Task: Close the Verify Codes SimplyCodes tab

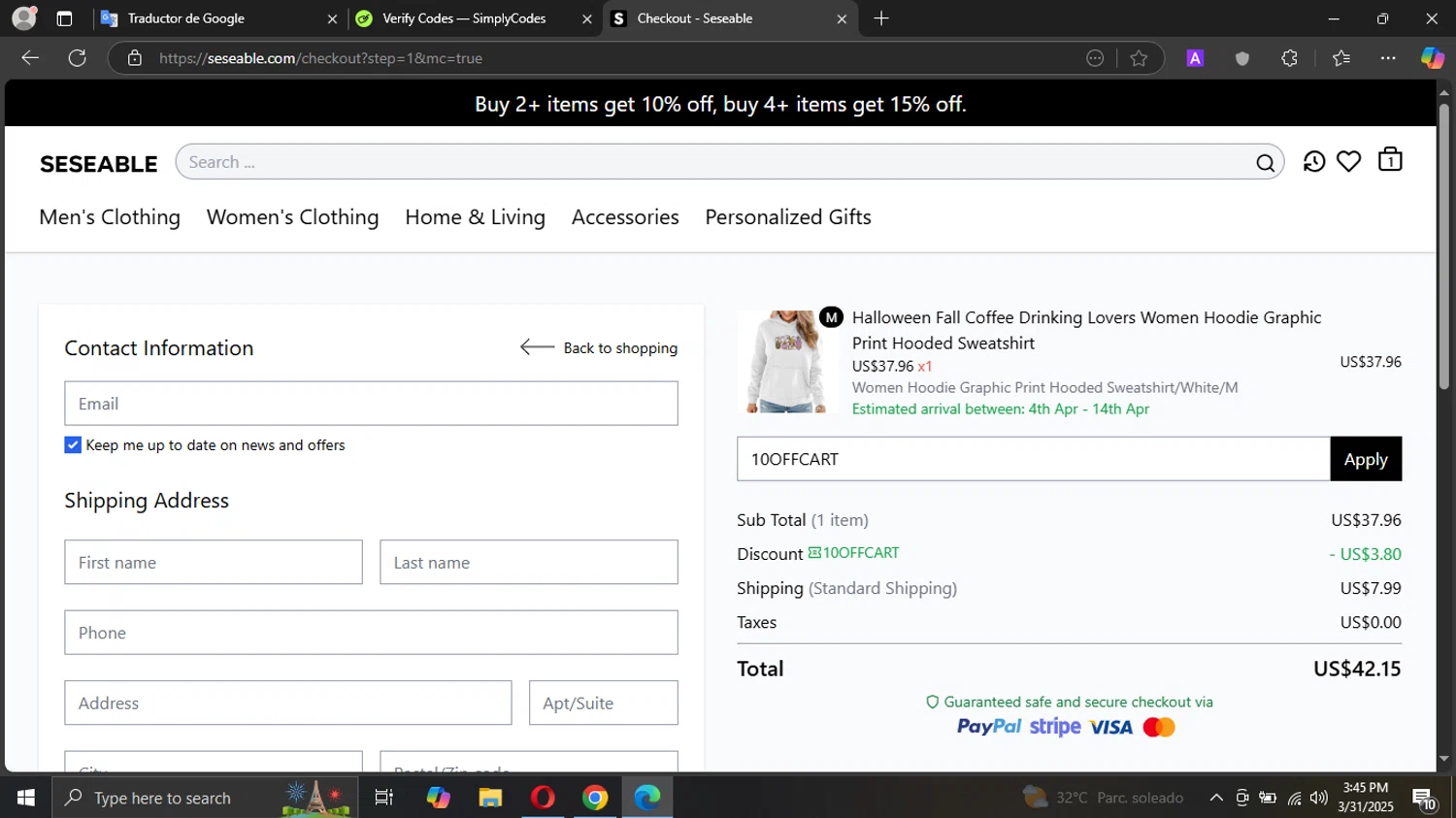Action: [586, 18]
